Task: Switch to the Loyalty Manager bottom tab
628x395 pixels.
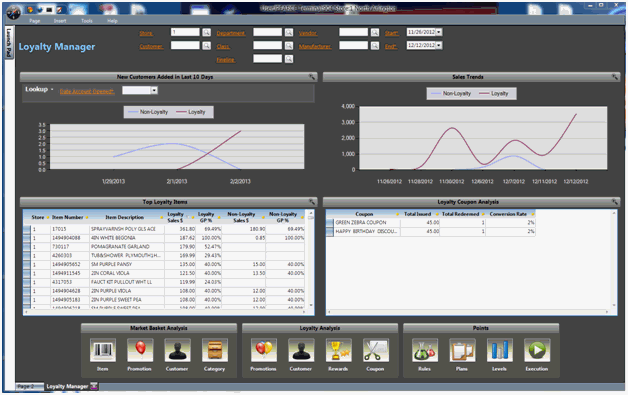Action: (67, 386)
